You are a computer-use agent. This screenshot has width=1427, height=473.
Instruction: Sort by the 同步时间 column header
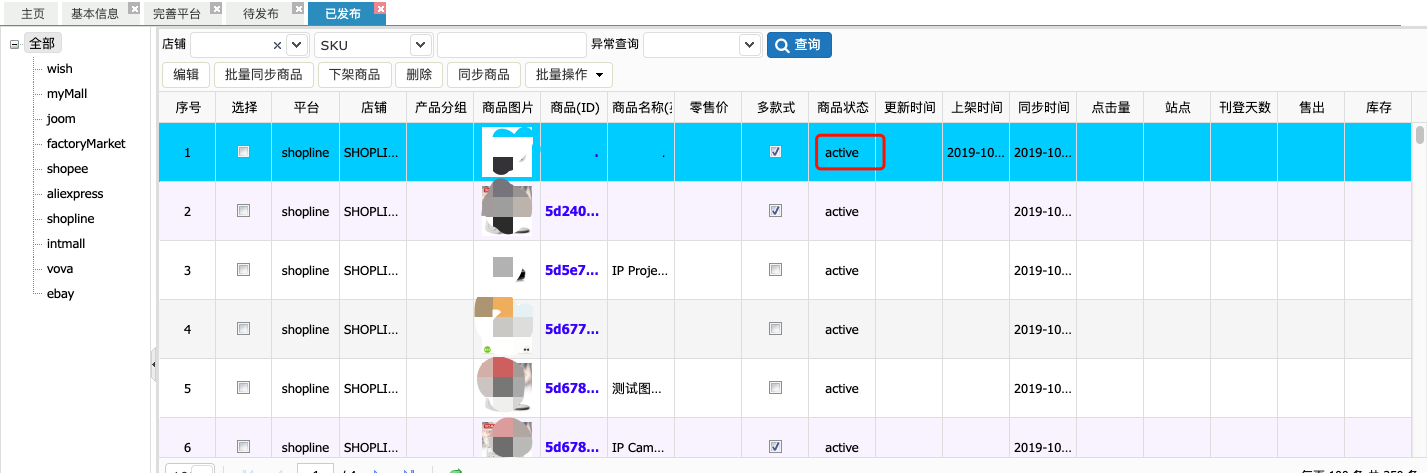[1043, 107]
